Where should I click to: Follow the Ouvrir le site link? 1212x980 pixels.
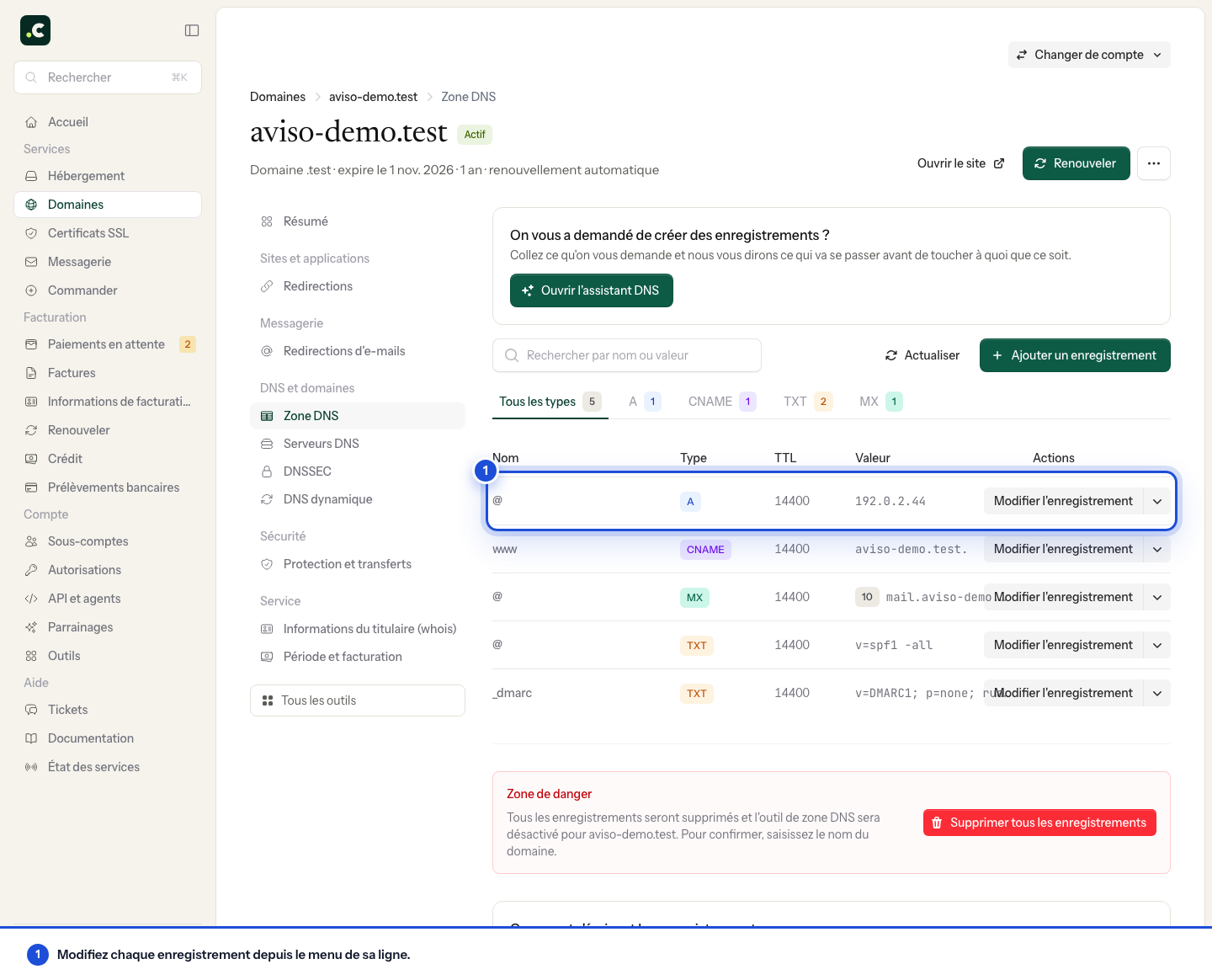tap(960, 163)
